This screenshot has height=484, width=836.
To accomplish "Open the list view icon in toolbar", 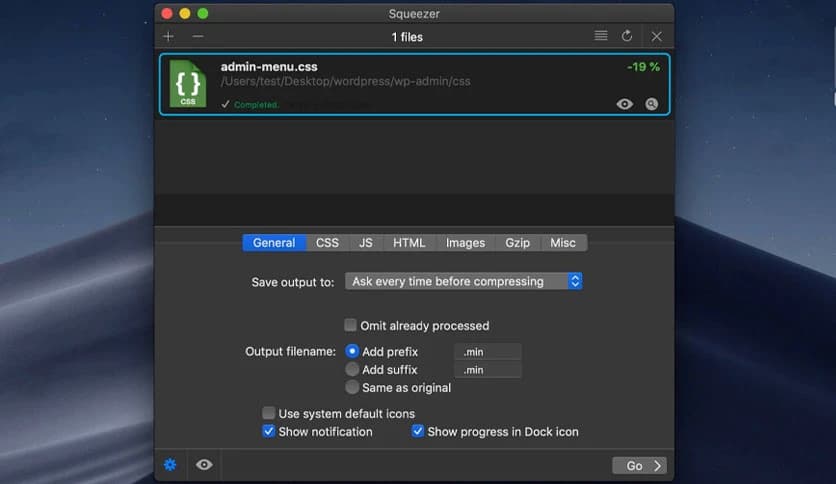I will coord(601,36).
